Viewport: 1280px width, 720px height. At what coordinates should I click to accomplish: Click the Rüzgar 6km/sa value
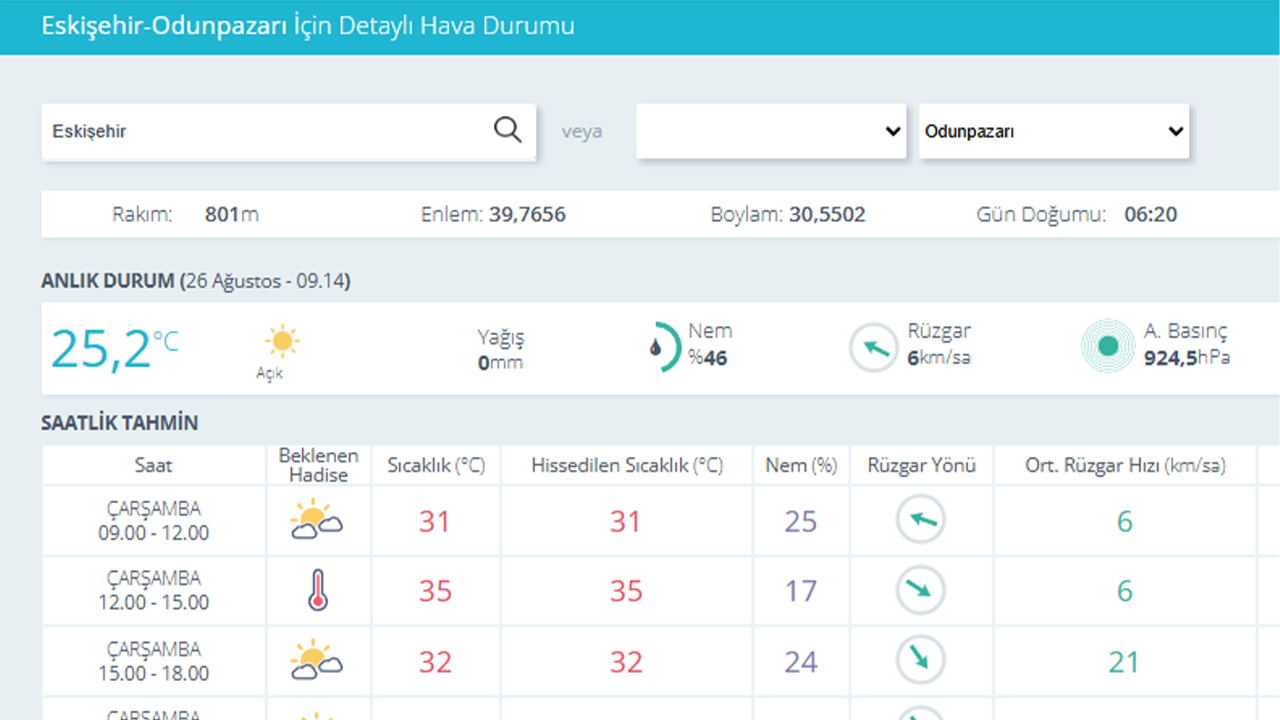pos(939,357)
